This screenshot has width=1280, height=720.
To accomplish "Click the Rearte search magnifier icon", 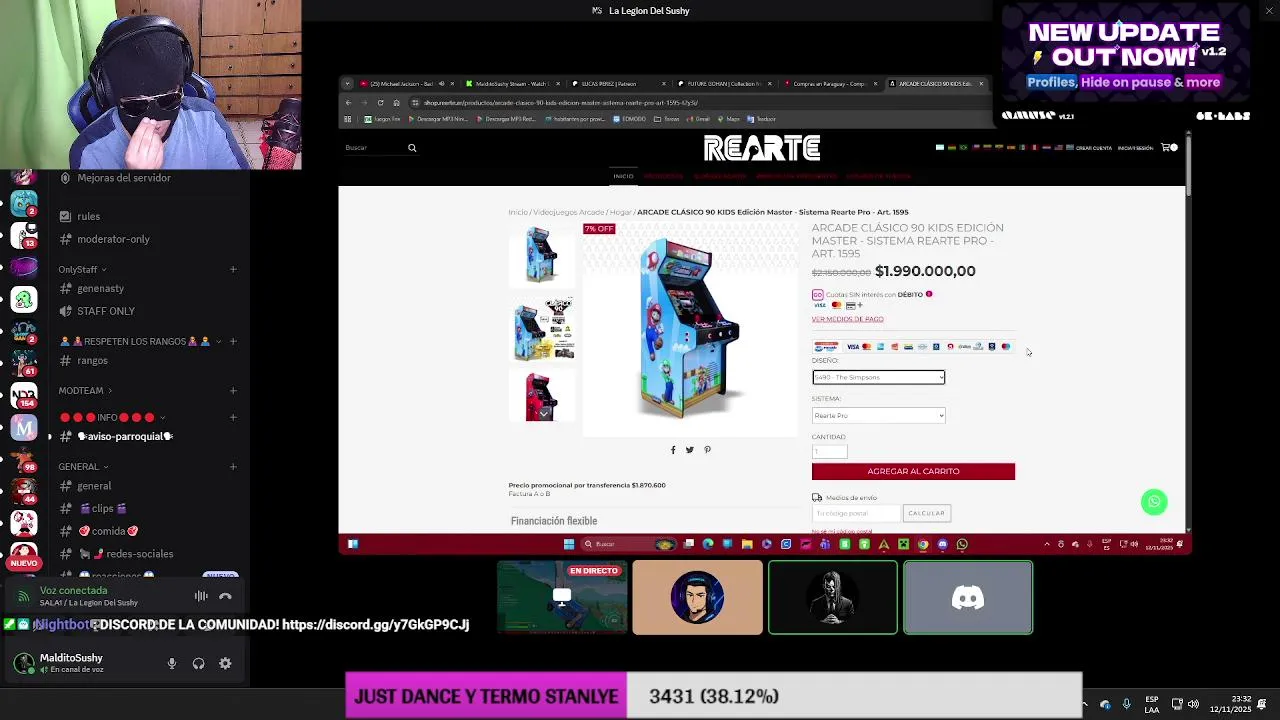I will pos(411,148).
